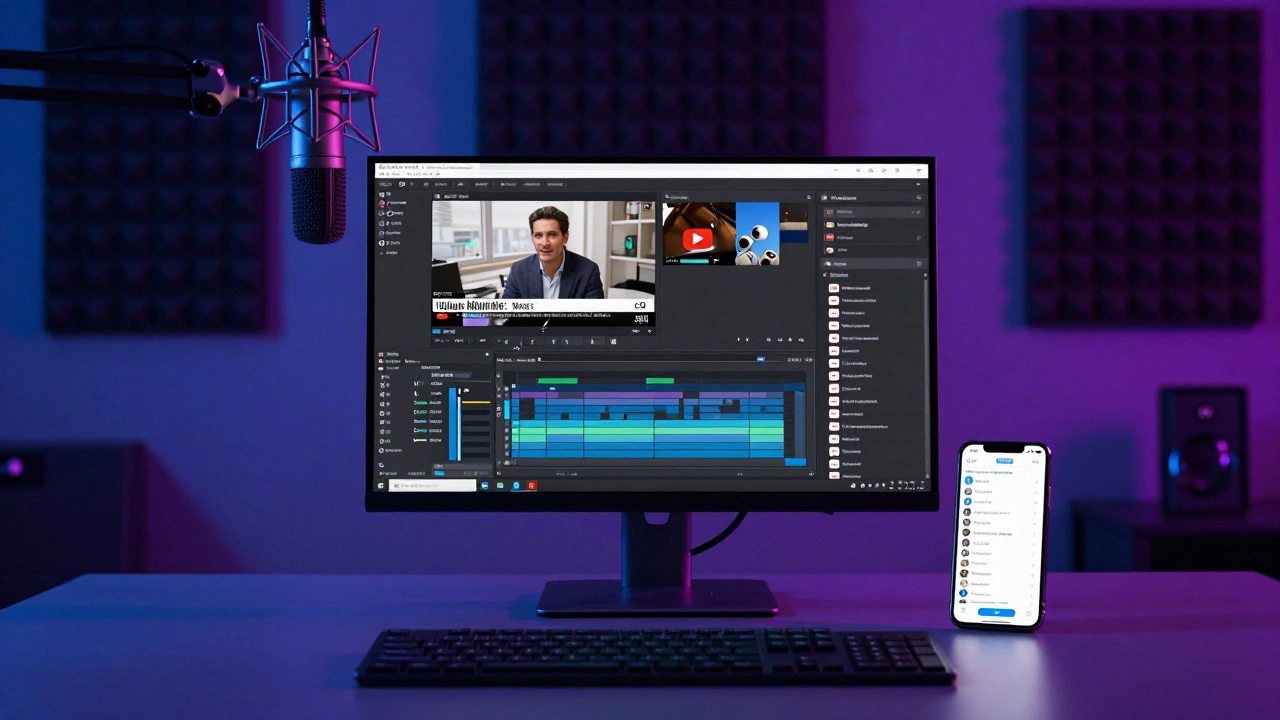
Task: Click the microphone icon in the audio mixer panel
Action: [x=465, y=390]
